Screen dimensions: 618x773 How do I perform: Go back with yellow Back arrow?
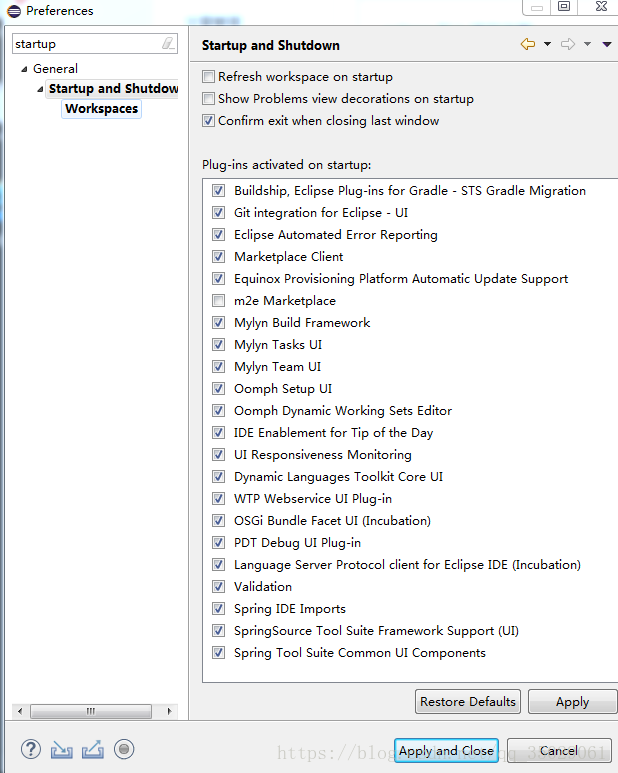pos(528,44)
